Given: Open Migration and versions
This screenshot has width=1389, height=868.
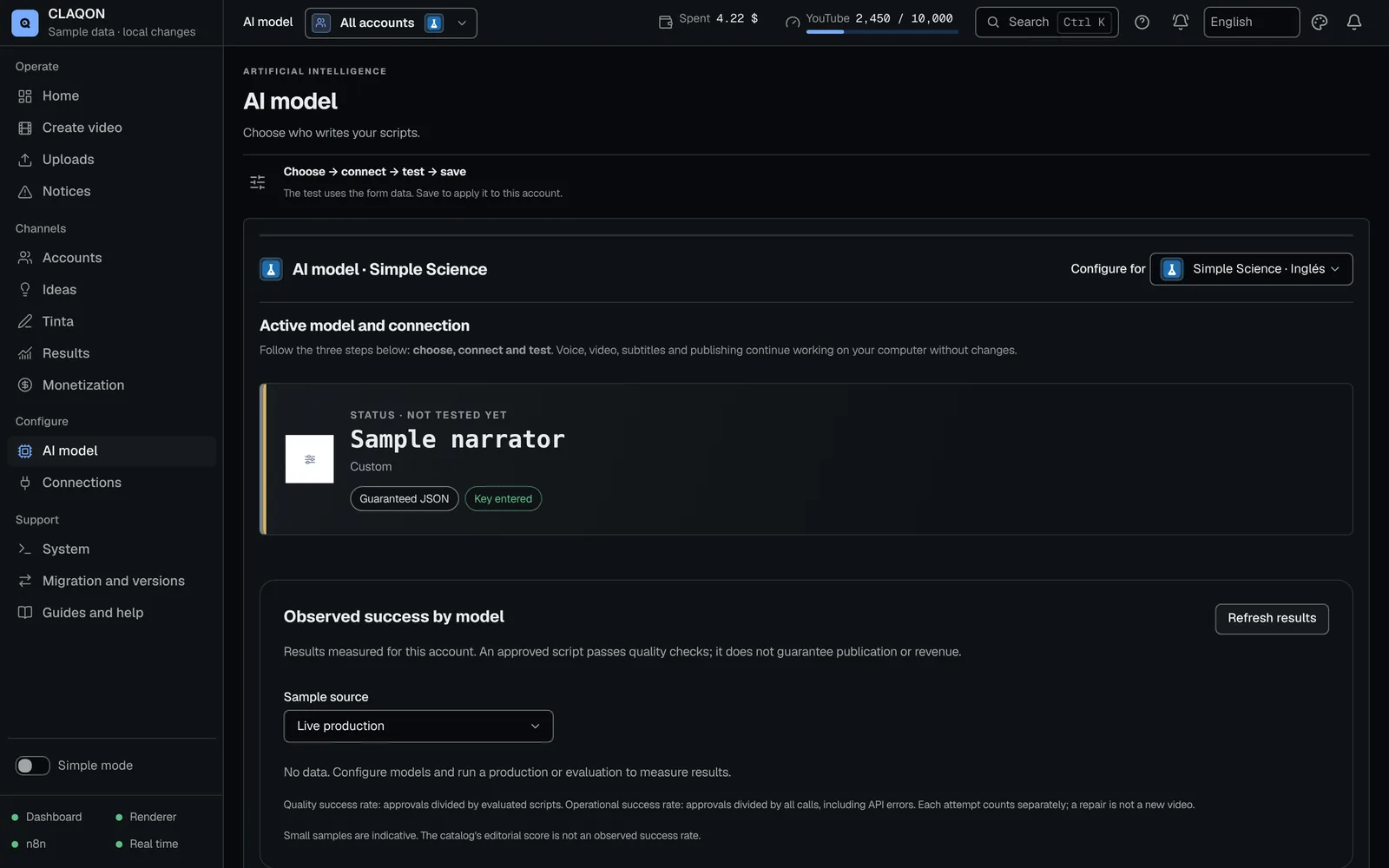Looking at the screenshot, I should (x=111, y=582).
